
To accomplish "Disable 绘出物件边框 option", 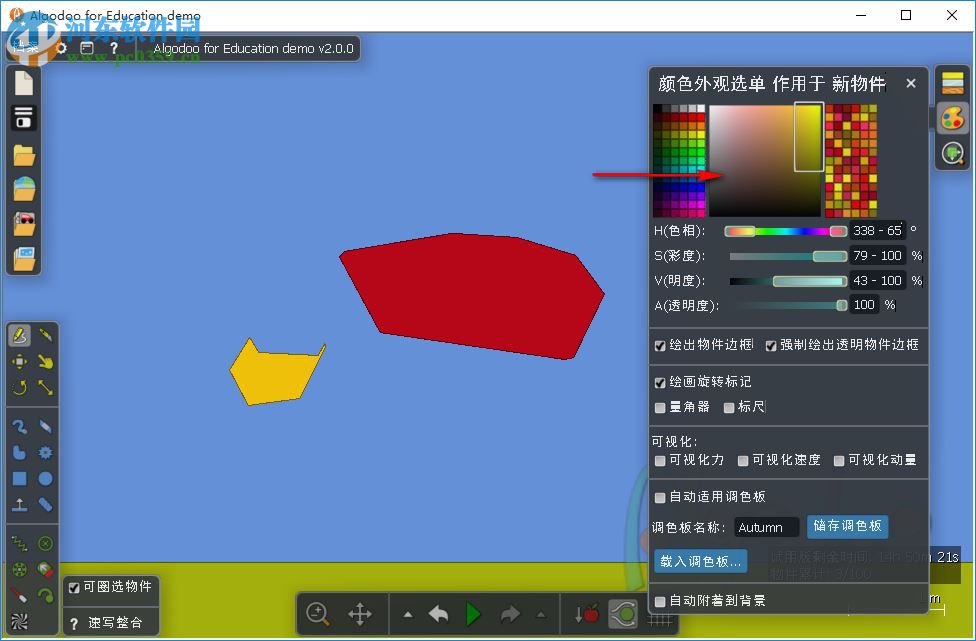I will click(659, 346).
